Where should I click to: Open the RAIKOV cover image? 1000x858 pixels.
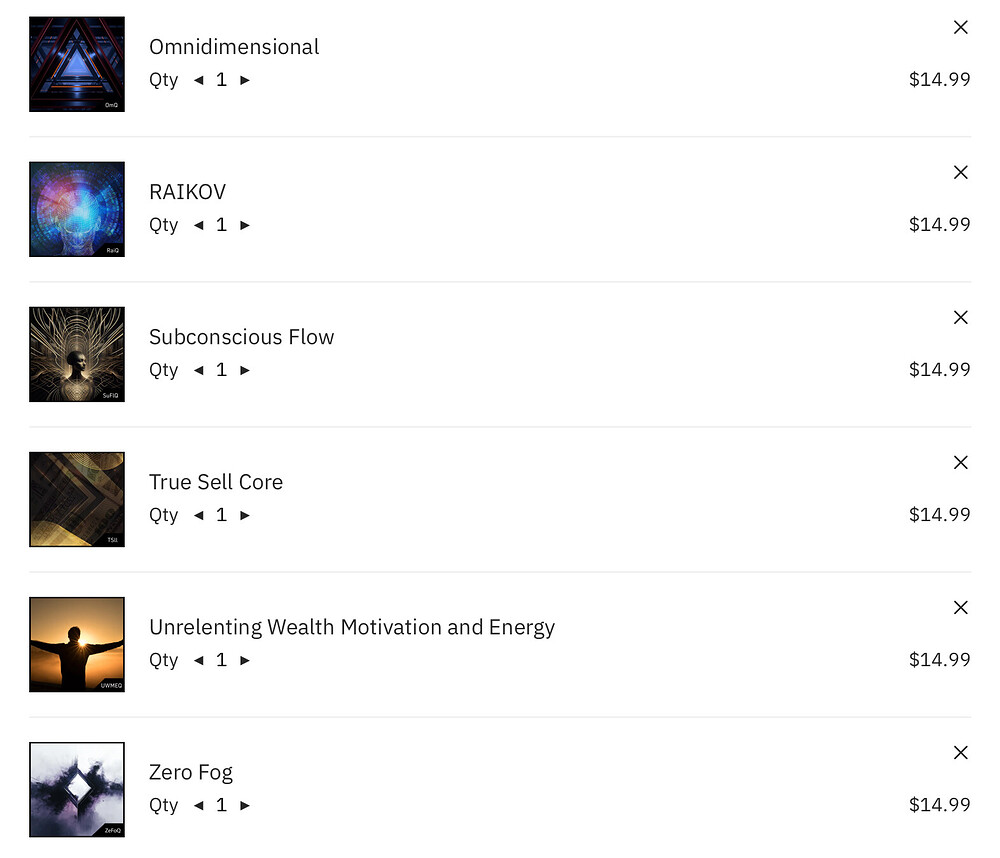click(x=77, y=209)
